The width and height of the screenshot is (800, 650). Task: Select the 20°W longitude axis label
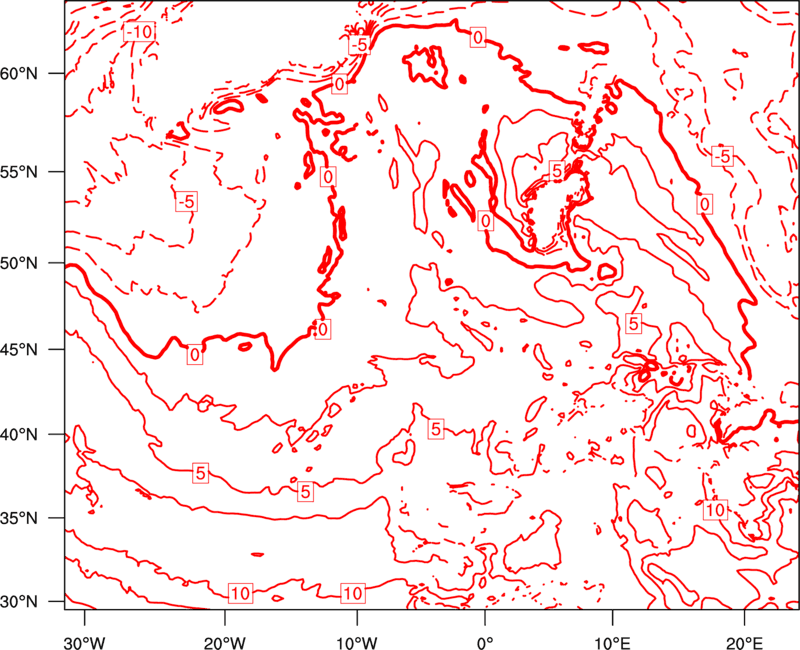(x=224, y=642)
